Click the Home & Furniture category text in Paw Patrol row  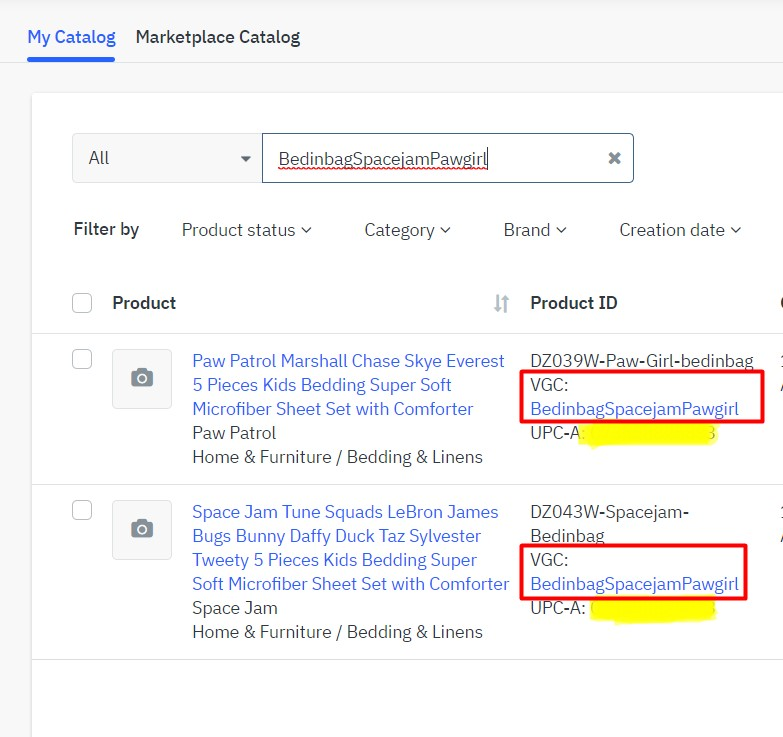click(338, 457)
